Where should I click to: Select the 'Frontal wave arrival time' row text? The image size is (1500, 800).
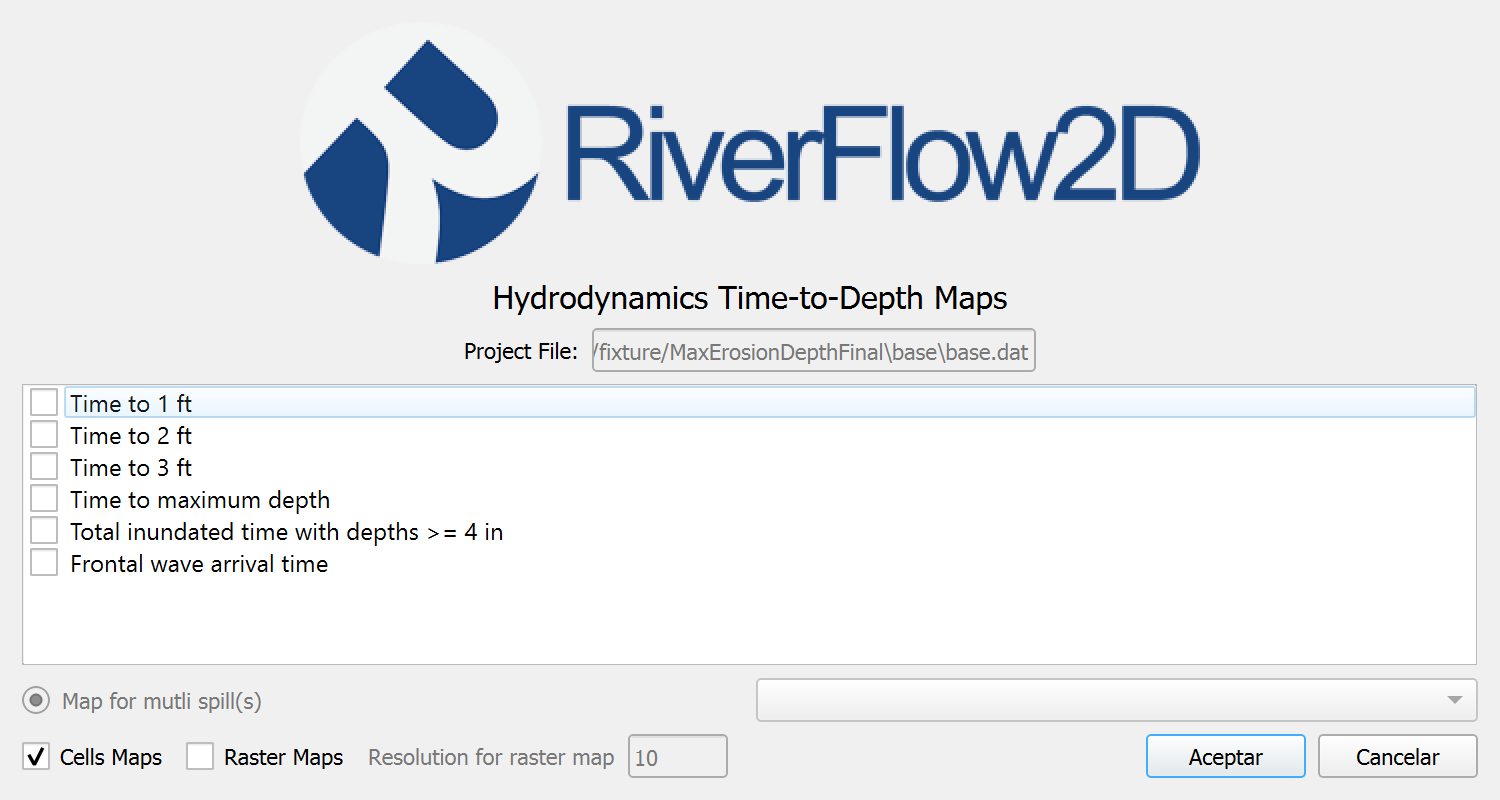tap(199, 564)
